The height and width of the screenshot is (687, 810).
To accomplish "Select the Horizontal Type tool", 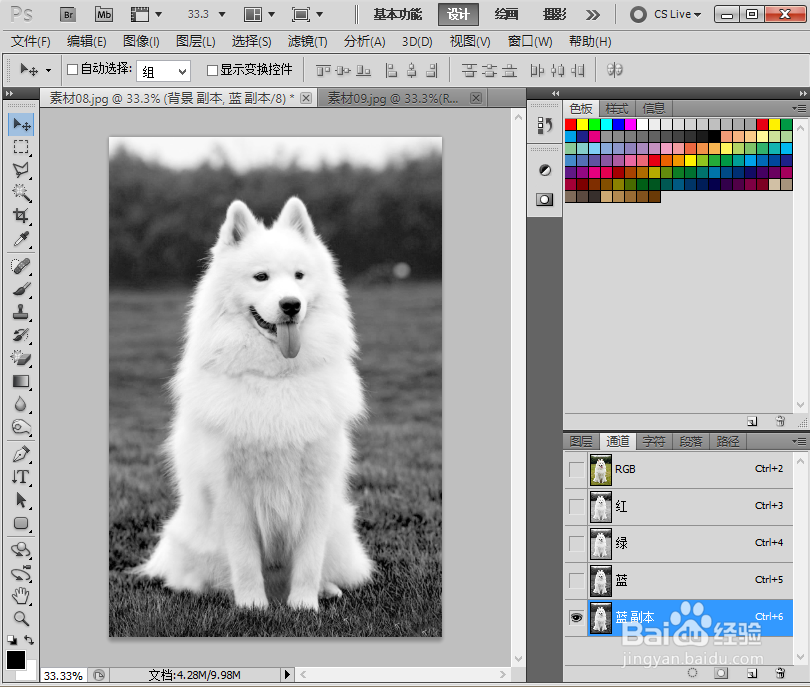I will (21, 477).
